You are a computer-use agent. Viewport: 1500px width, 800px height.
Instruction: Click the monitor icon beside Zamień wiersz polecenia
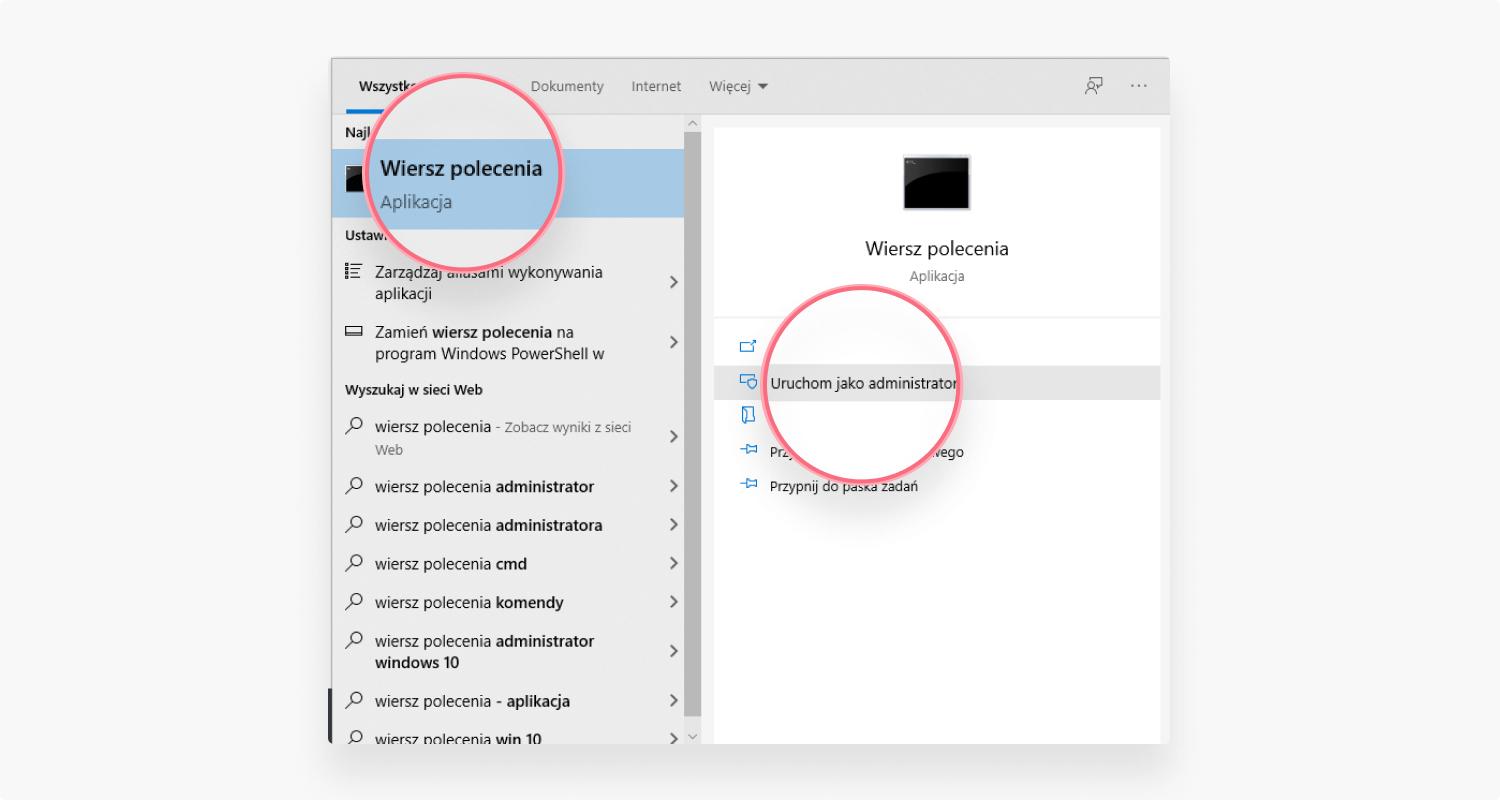click(353, 331)
